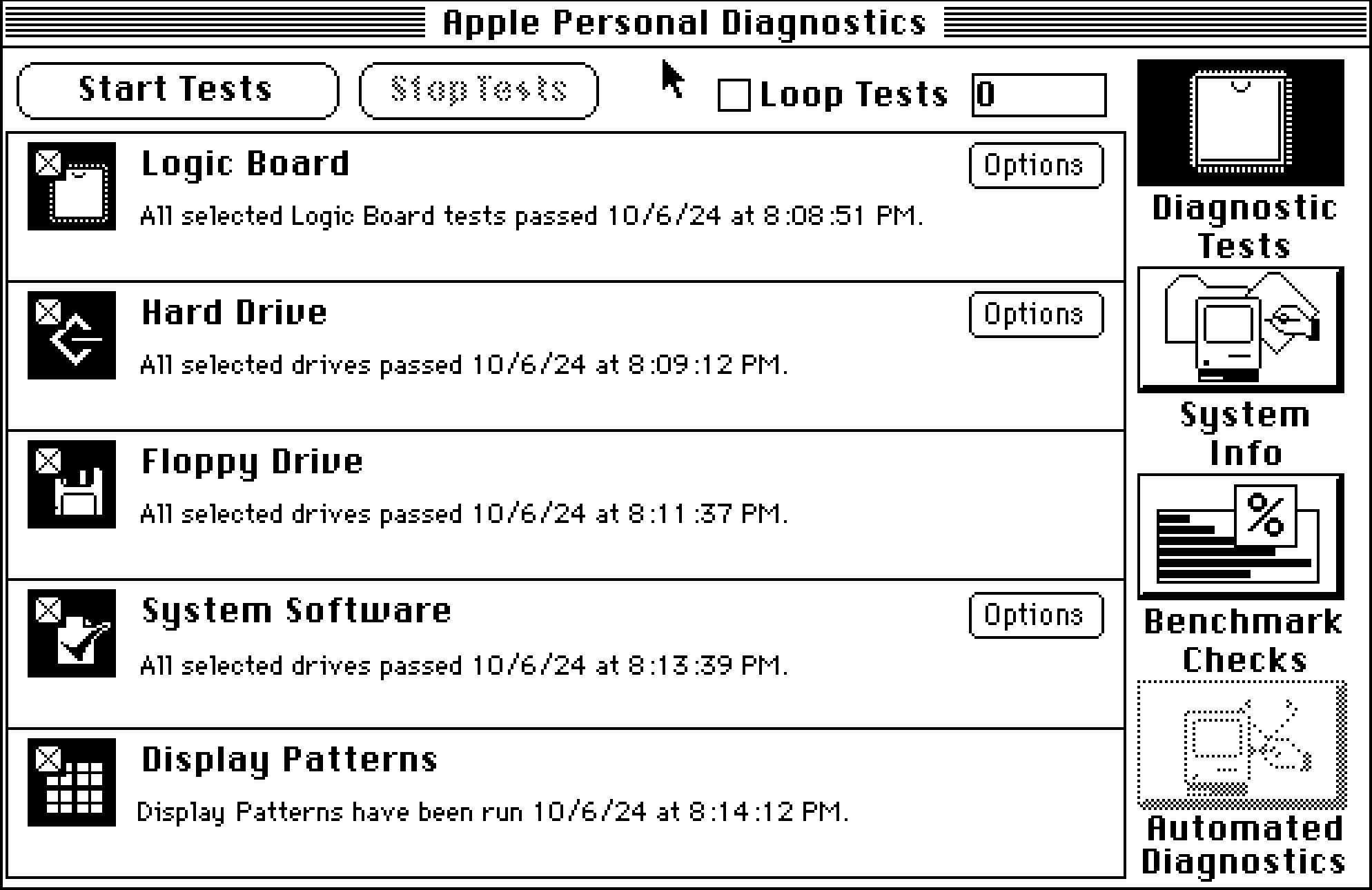The image size is (1372, 890).
Task: Click the dimmed Stop Tests button
Action: (478, 90)
